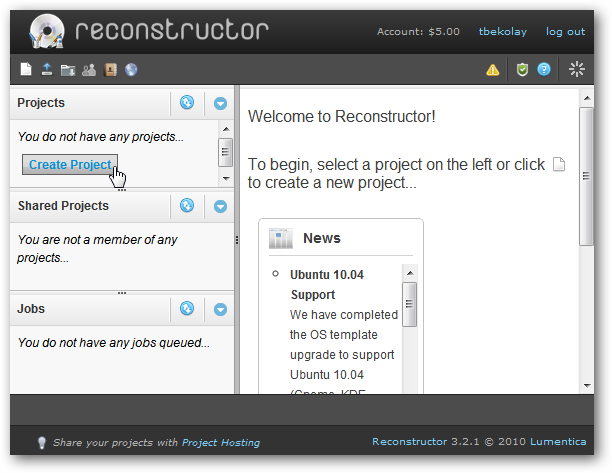Image resolution: width=612 pixels, height=473 pixels.
Task: Click the users group icon in toolbar
Action: [x=89, y=70]
